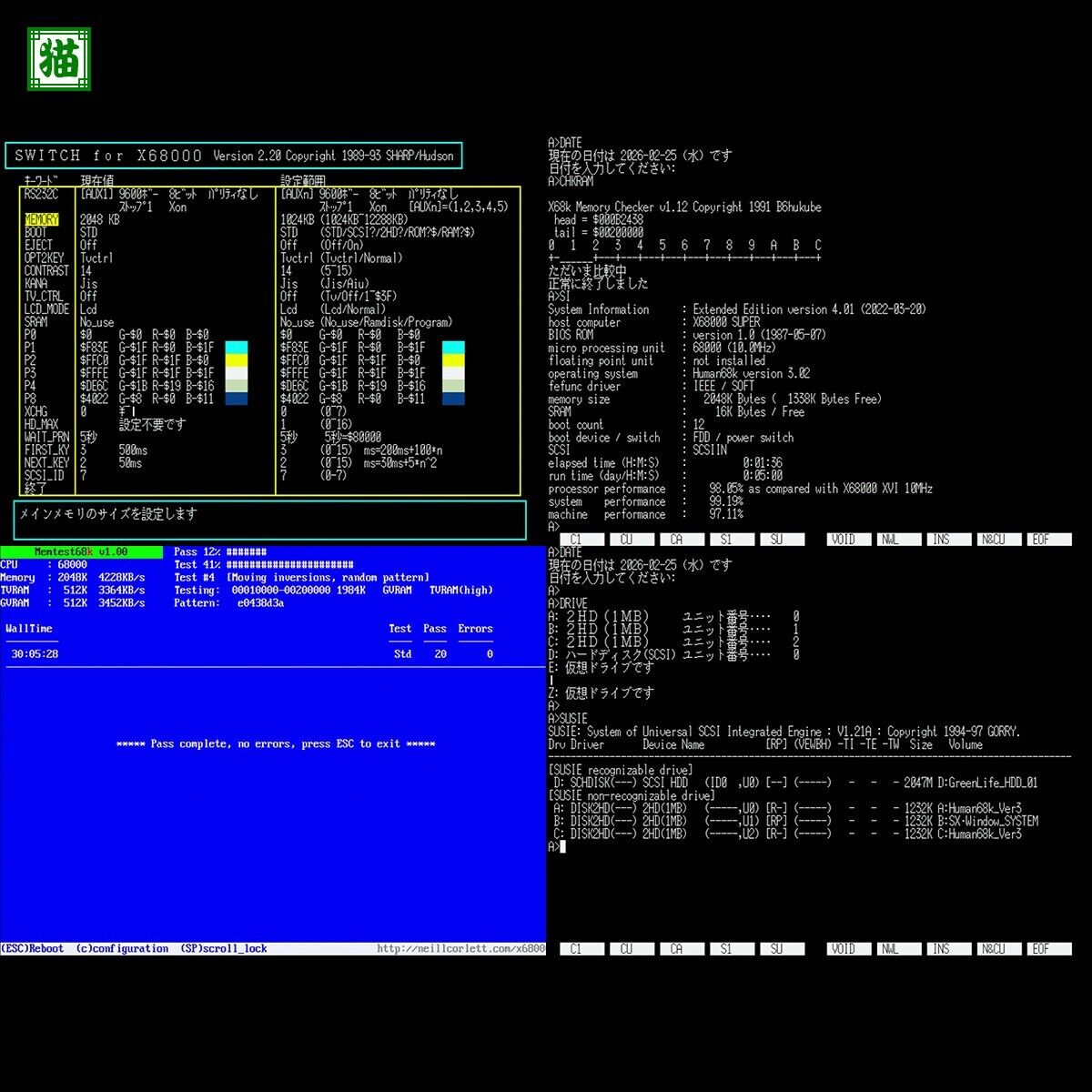Choose the KANA keyword row

tap(35, 283)
